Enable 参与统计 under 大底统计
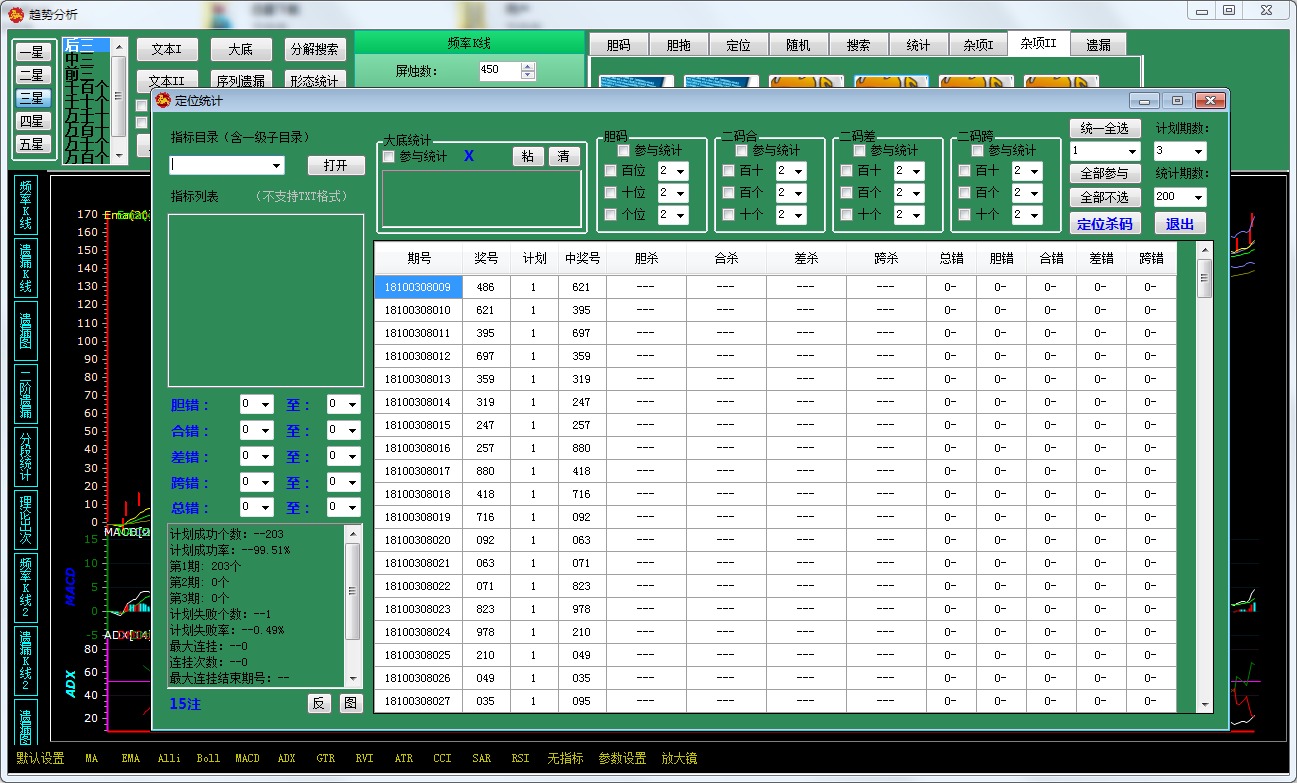The height and width of the screenshot is (783, 1297). point(389,156)
